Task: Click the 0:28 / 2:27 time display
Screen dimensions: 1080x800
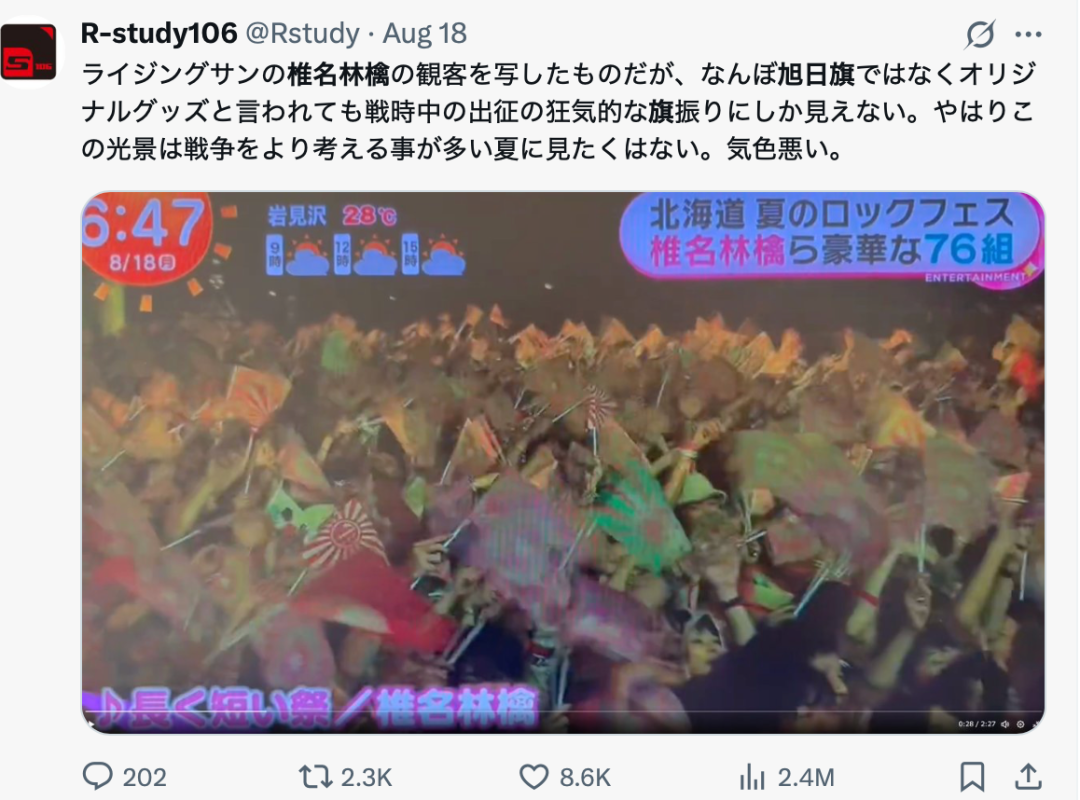Action: click(977, 724)
